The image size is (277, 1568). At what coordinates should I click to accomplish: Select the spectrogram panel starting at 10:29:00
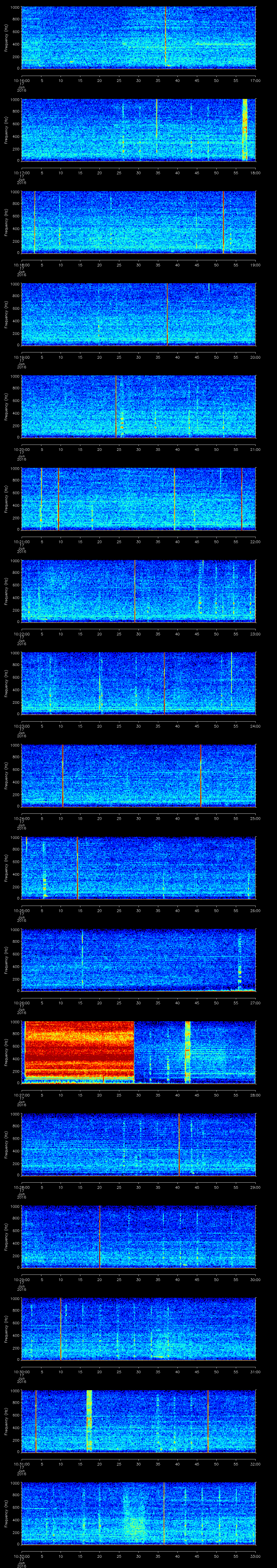click(x=138, y=1237)
